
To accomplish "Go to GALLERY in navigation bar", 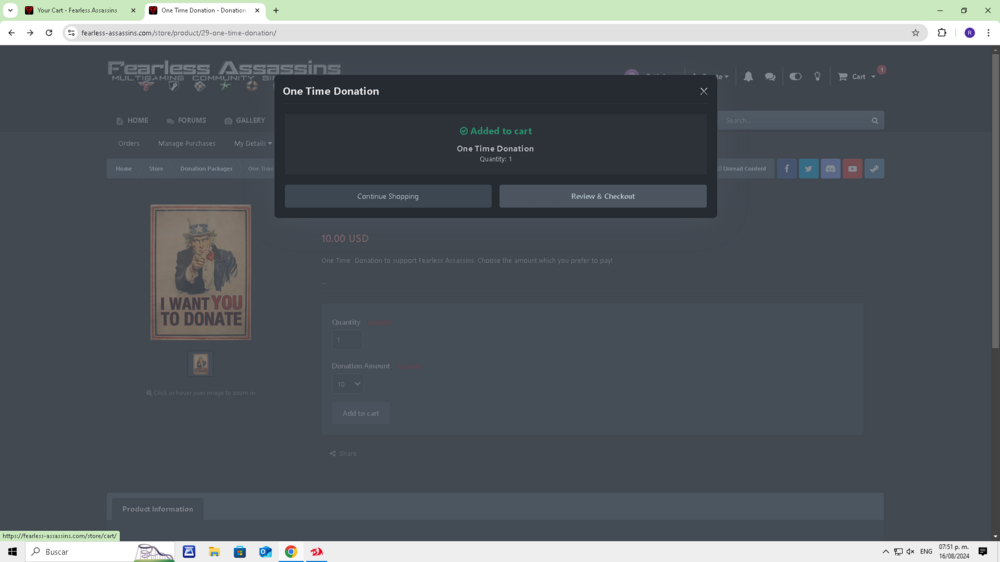I will 245,121.
